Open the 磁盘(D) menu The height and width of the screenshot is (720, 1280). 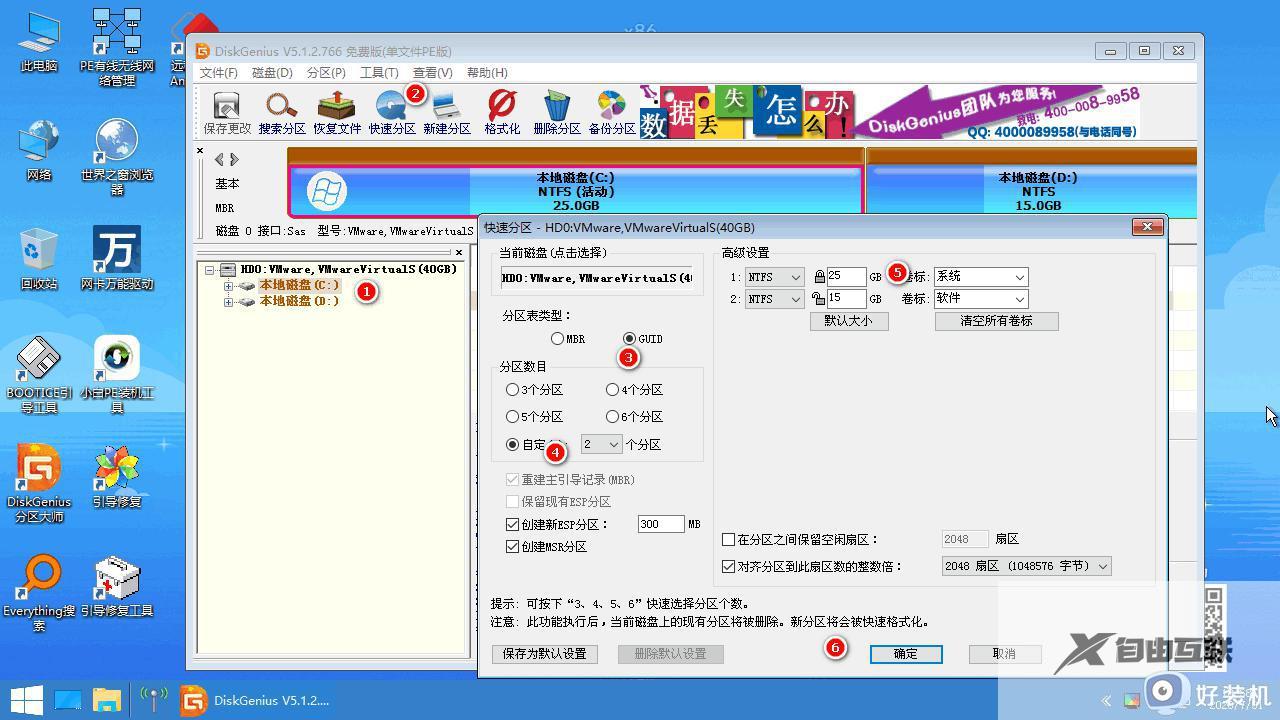272,73
